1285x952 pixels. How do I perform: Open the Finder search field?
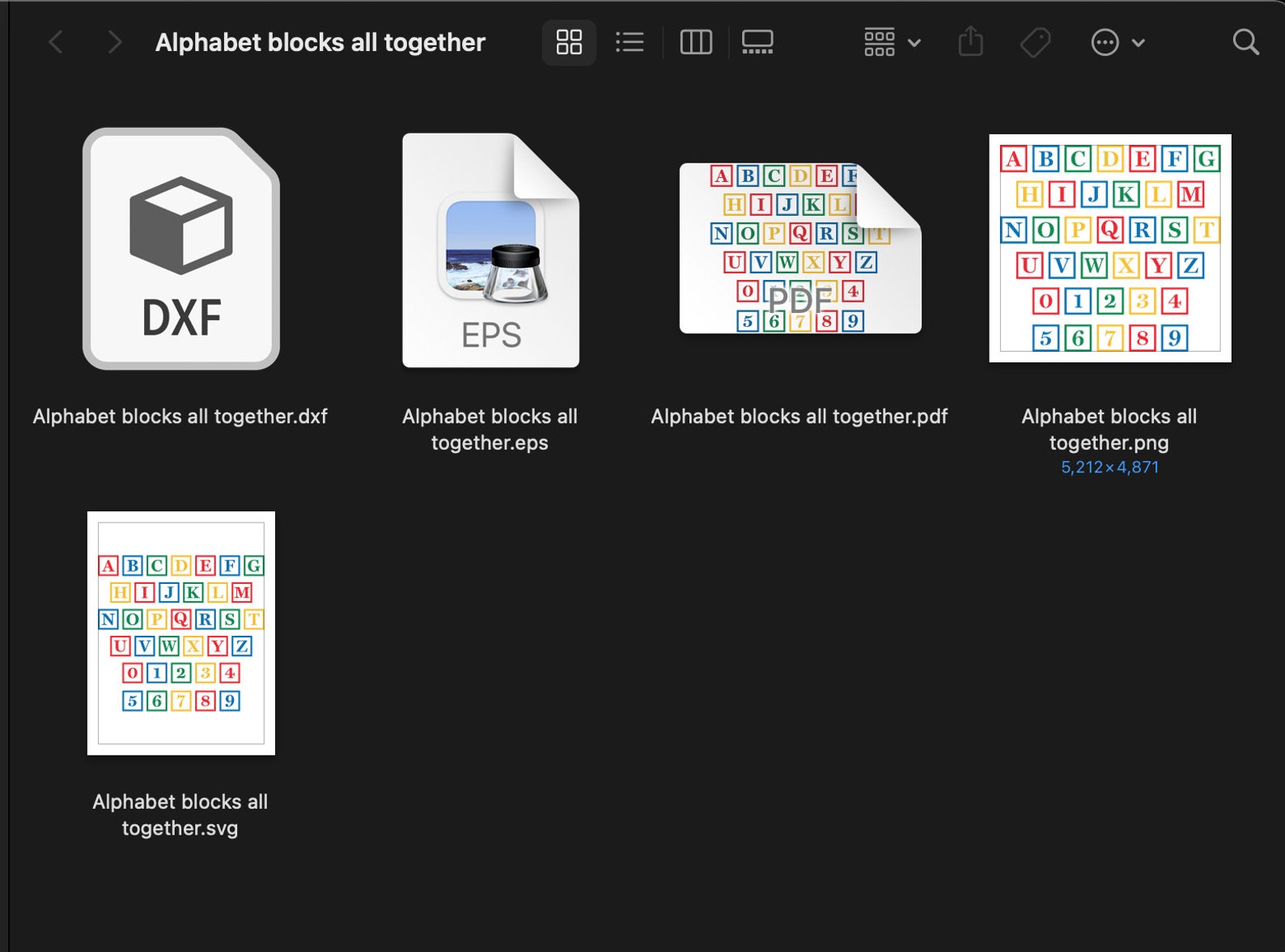(x=1245, y=42)
